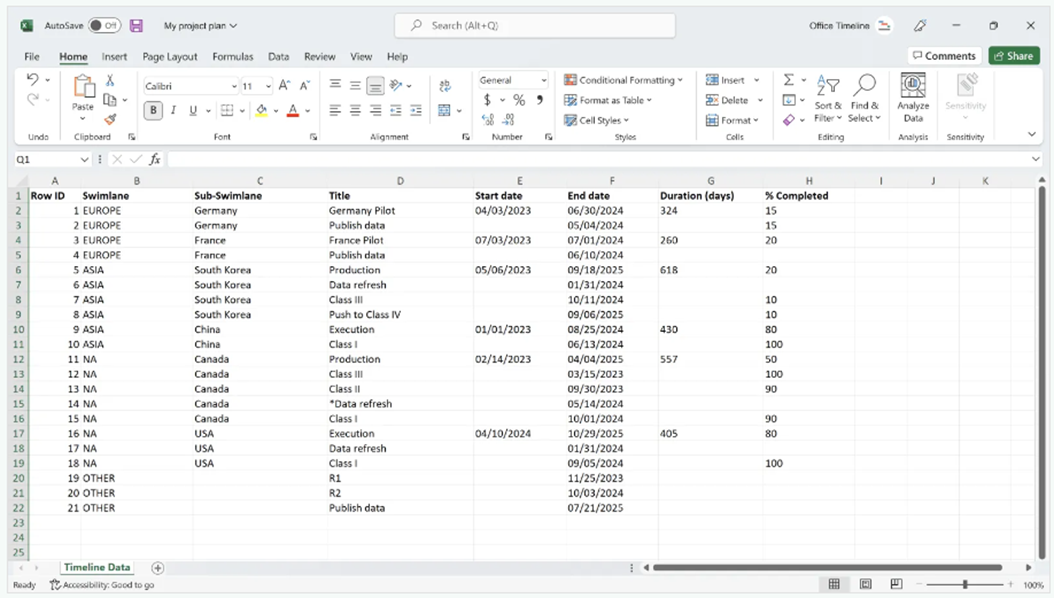Viewport: 1054px width, 598px height.
Task: Switch to Page Break Preview in status bar
Action: (896, 584)
